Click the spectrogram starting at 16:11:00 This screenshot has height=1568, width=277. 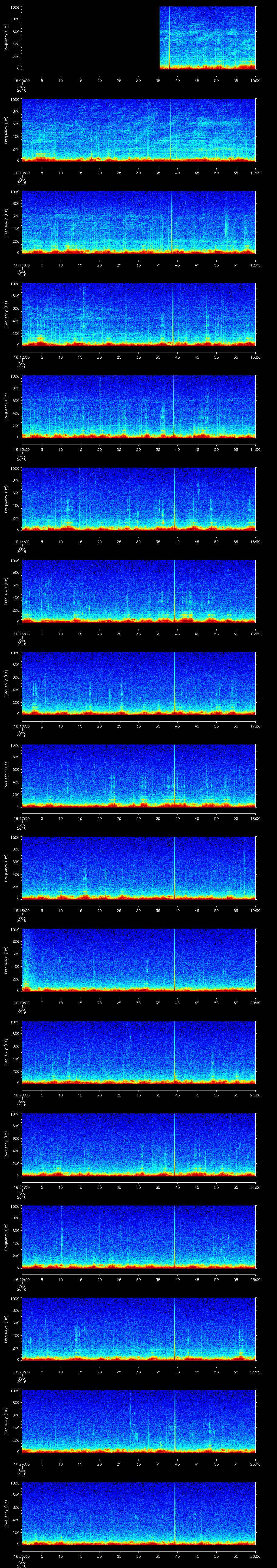[138, 222]
